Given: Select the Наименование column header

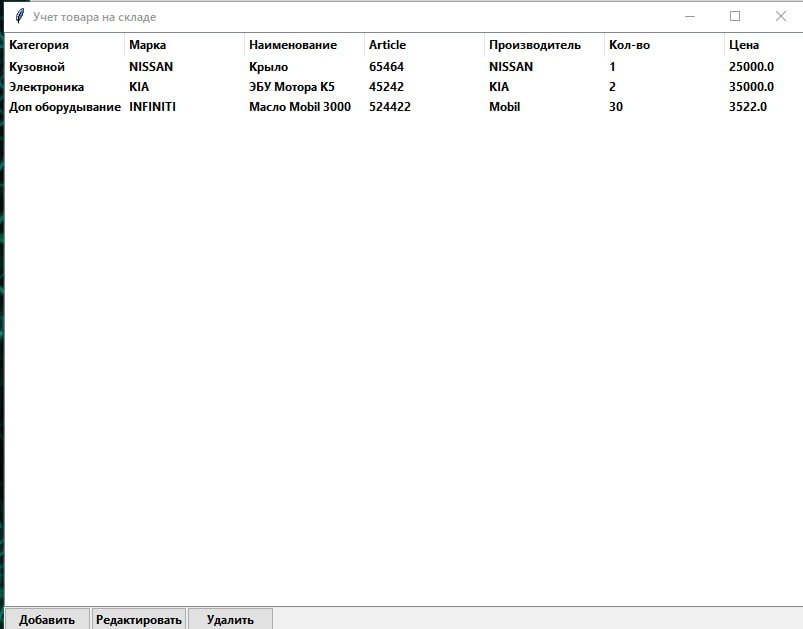Looking at the screenshot, I should pos(293,45).
